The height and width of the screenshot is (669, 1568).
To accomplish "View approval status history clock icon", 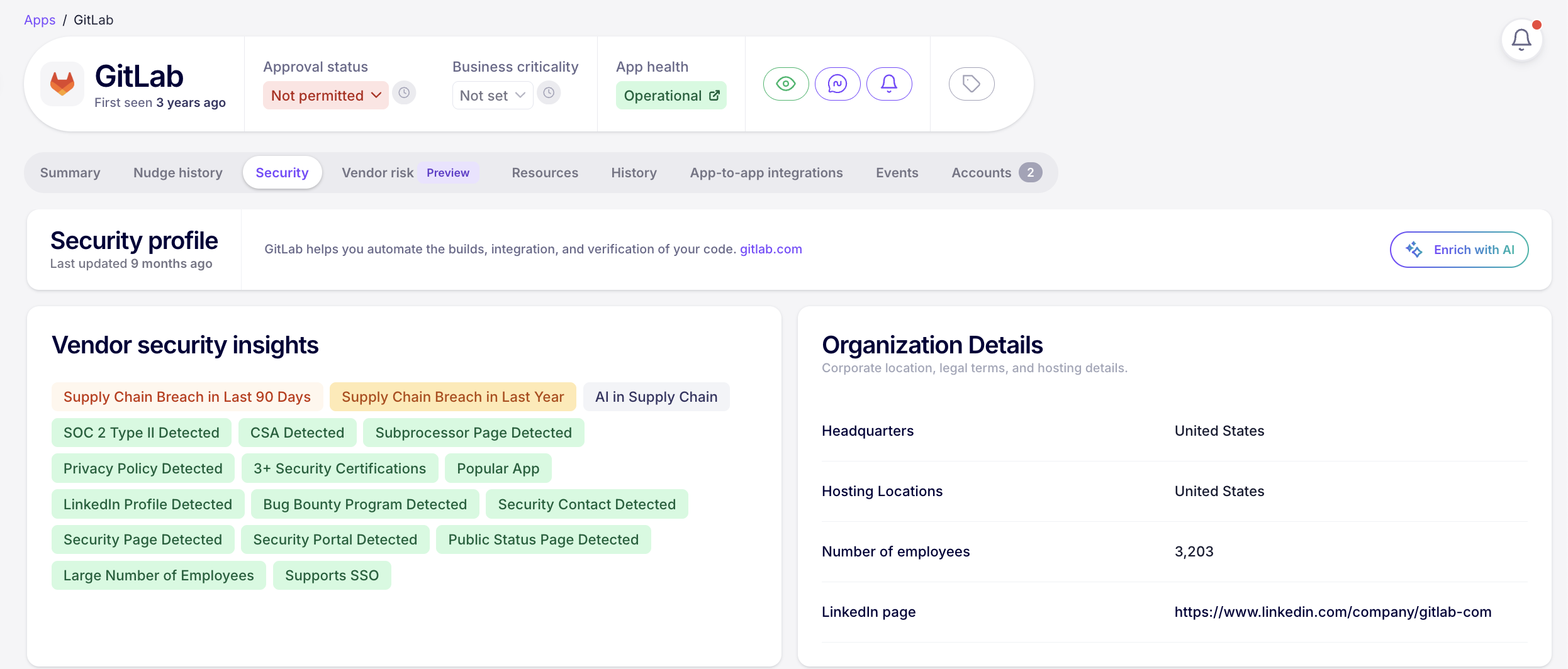I will (404, 93).
